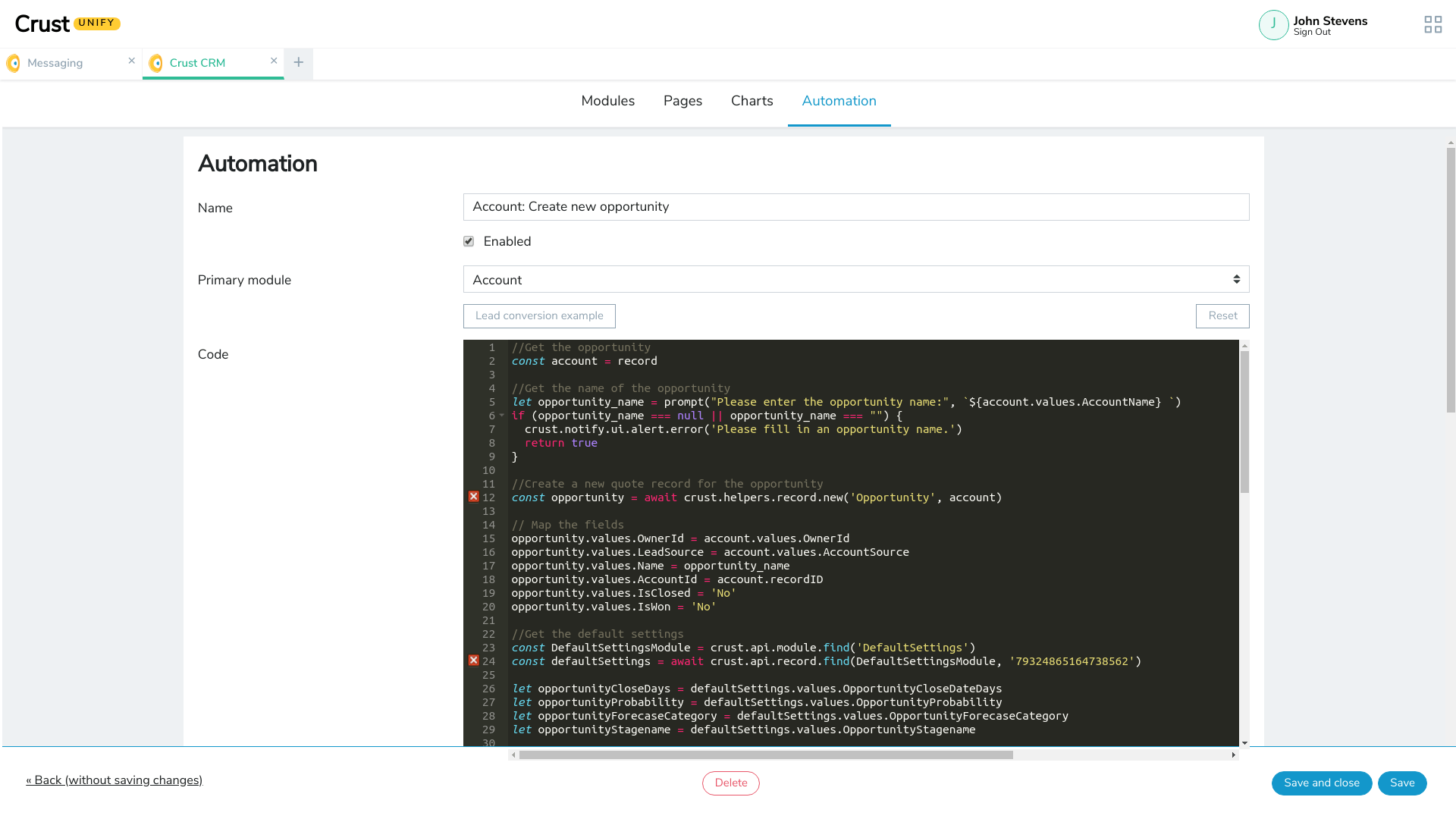Viewport: 1456px width, 819px height.
Task: Click the '// Map the fields' comment
Action: (567, 525)
